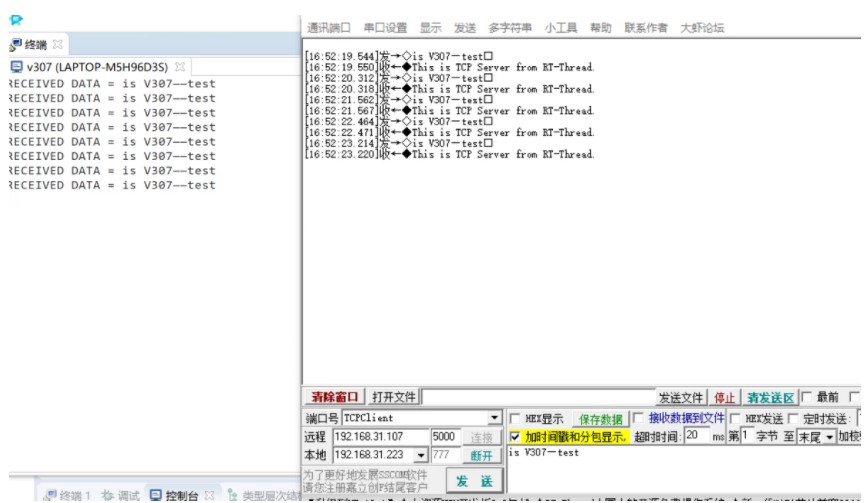The height and width of the screenshot is (503, 866).
Task: Expand the 末尾 dropdown
Action: coord(830,437)
